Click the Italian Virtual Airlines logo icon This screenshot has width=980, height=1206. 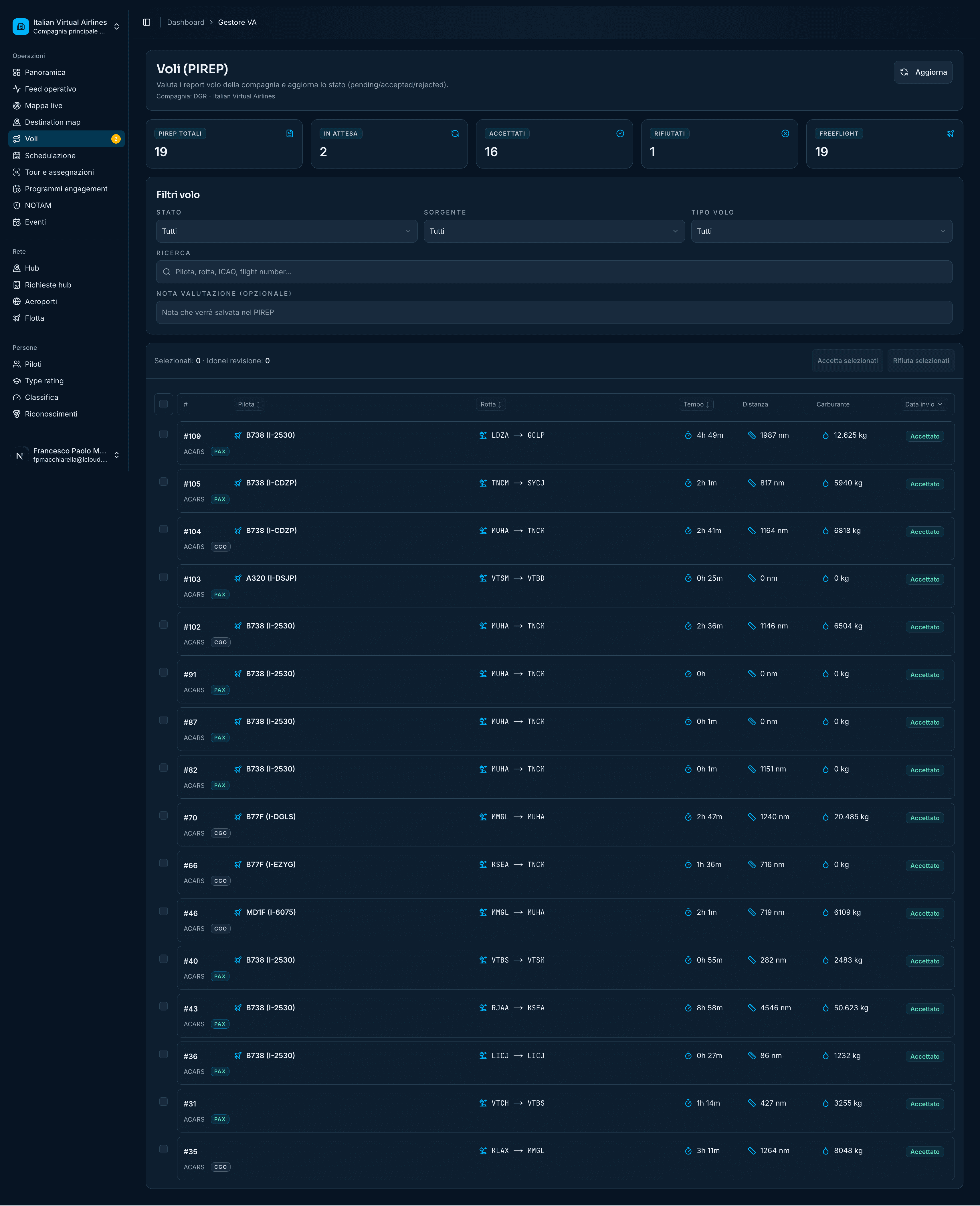coord(21,27)
